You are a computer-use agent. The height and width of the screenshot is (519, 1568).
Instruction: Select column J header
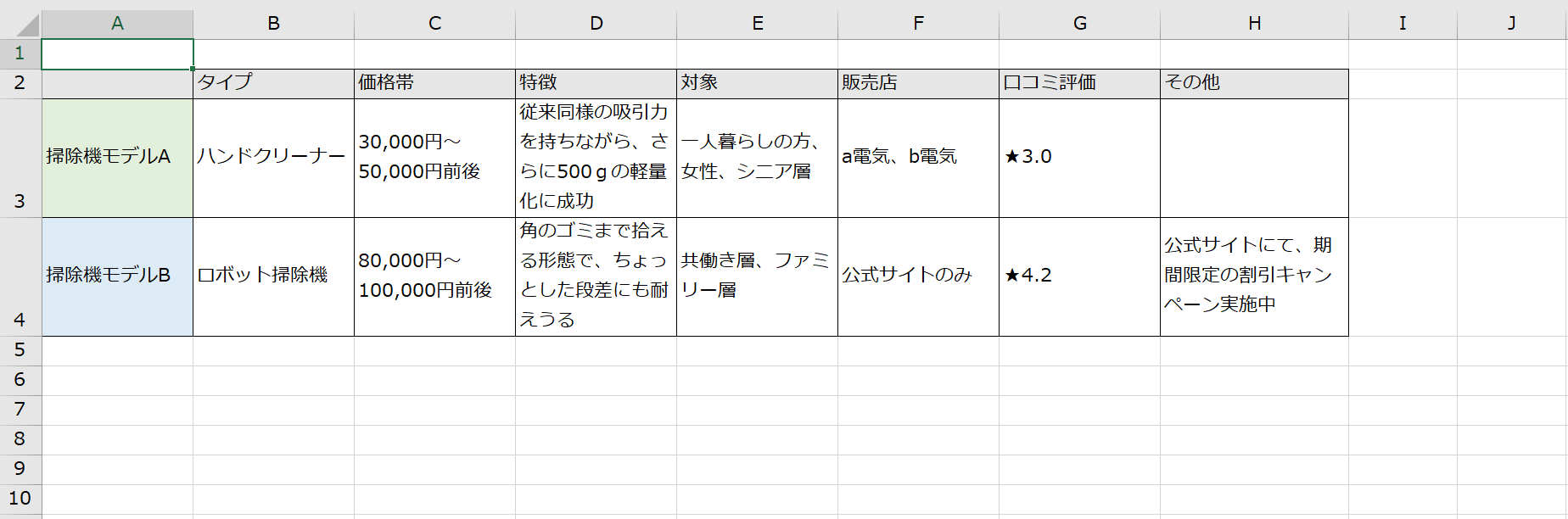[x=1512, y=24]
